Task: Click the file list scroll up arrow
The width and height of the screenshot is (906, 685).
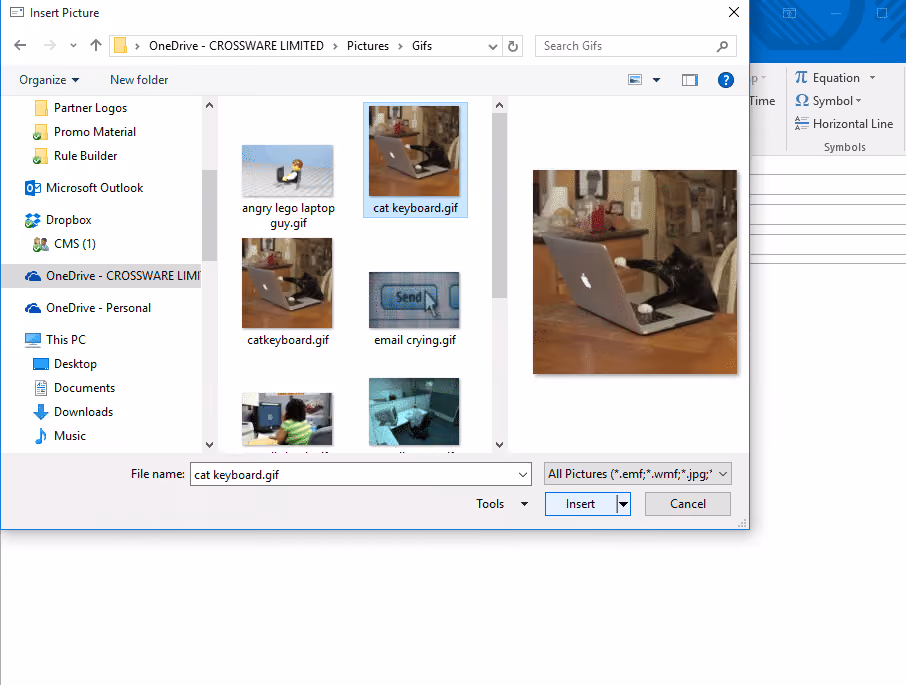Action: 499,105
